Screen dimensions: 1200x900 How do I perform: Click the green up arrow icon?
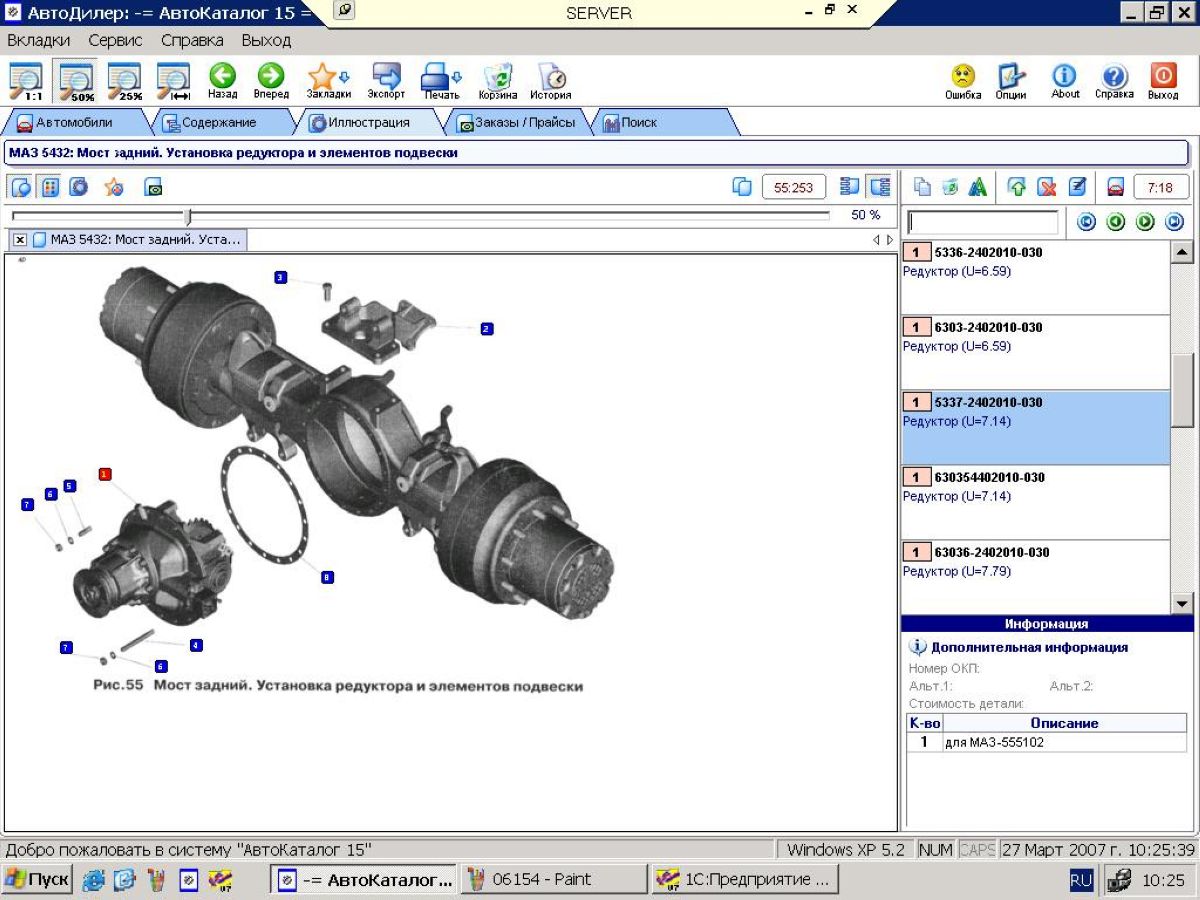pos(1017,187)
